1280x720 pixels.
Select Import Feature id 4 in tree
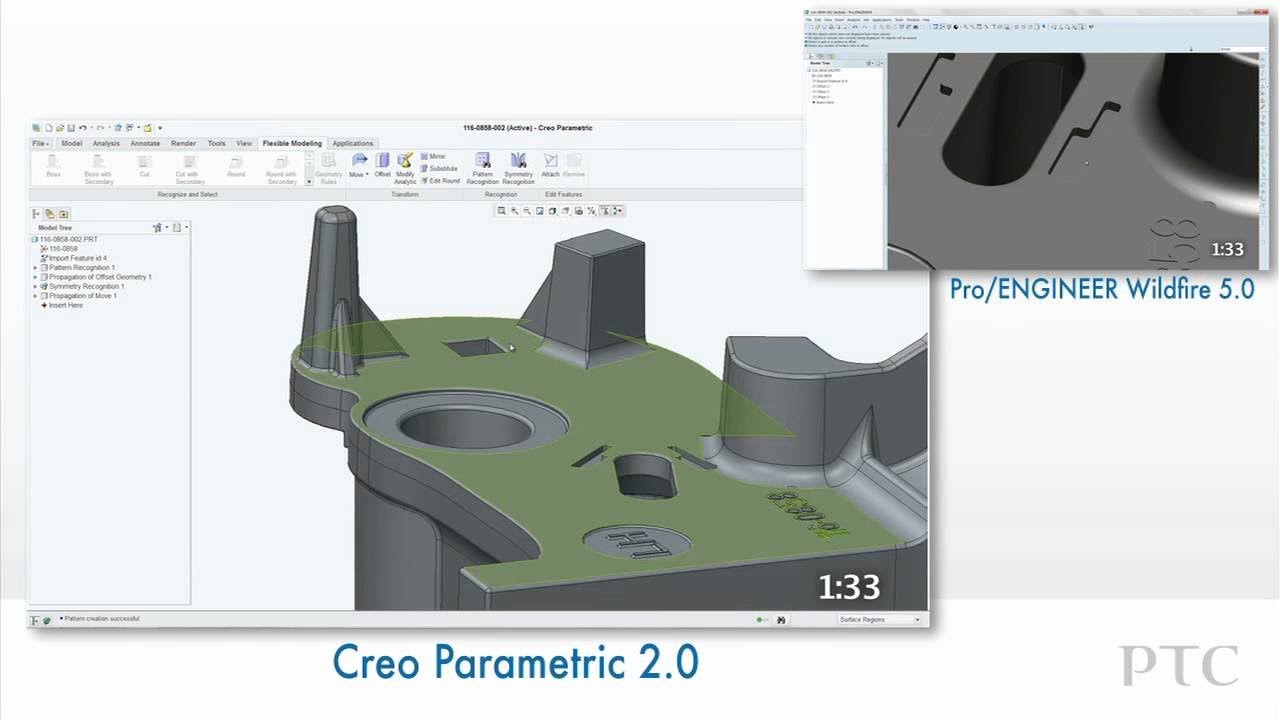pos(73,258)
